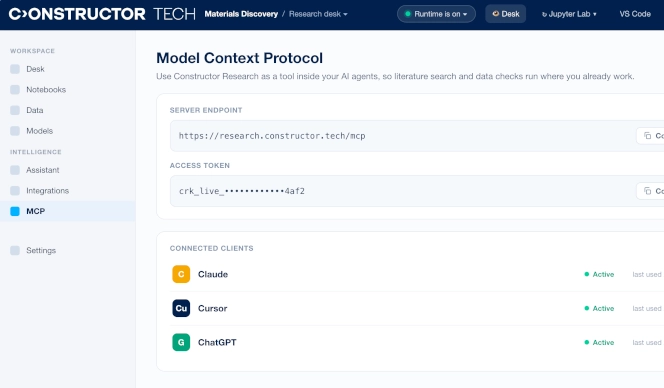Click the ChatGPT Active status
Image resolution: width=664 pixels, height=388 pixels.
pyautogui.click(x=599, y=342)
